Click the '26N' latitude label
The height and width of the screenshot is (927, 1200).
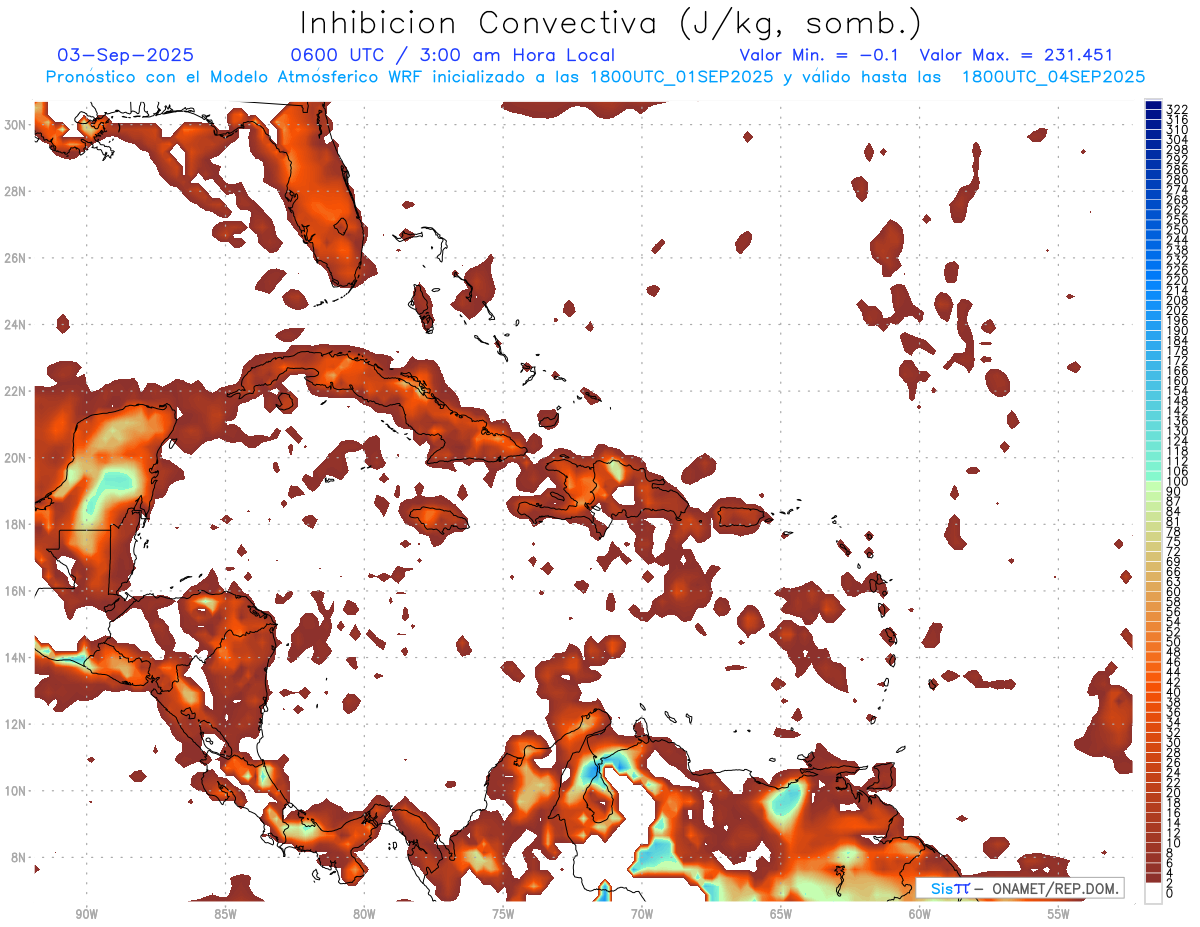(14, 258)
